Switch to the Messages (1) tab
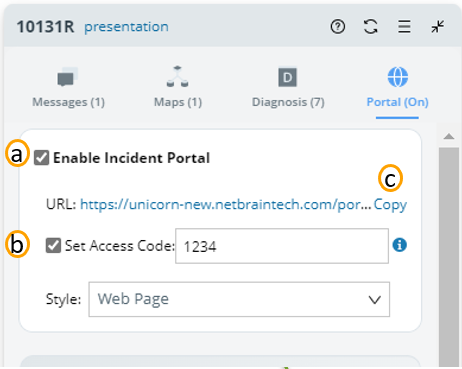462x369 pixels. pyautogui.click(x=68, y=102)
